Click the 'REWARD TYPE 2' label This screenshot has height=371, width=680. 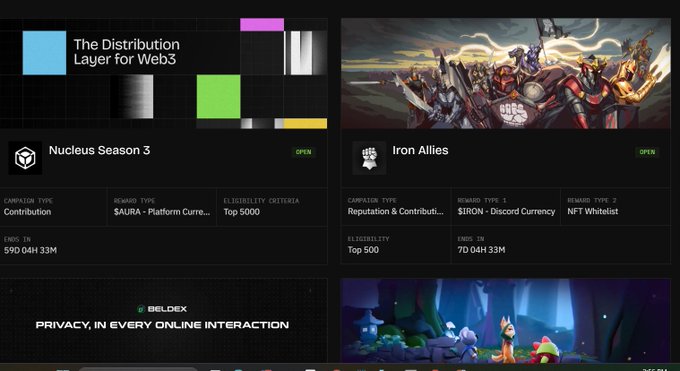pyautogui.click(x=592, y=200)
